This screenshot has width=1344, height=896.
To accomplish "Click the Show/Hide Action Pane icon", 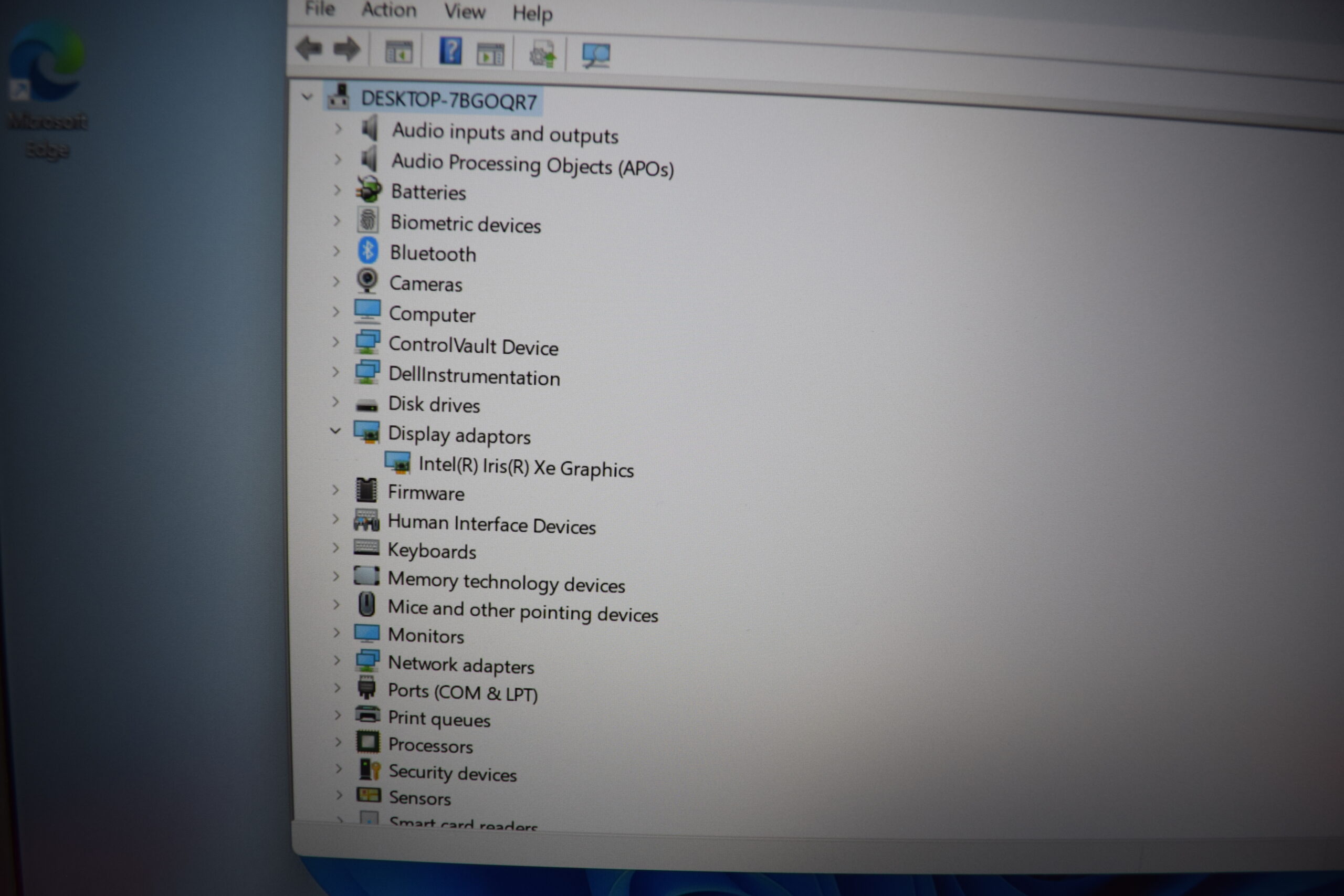I will [x=490, y=54].
